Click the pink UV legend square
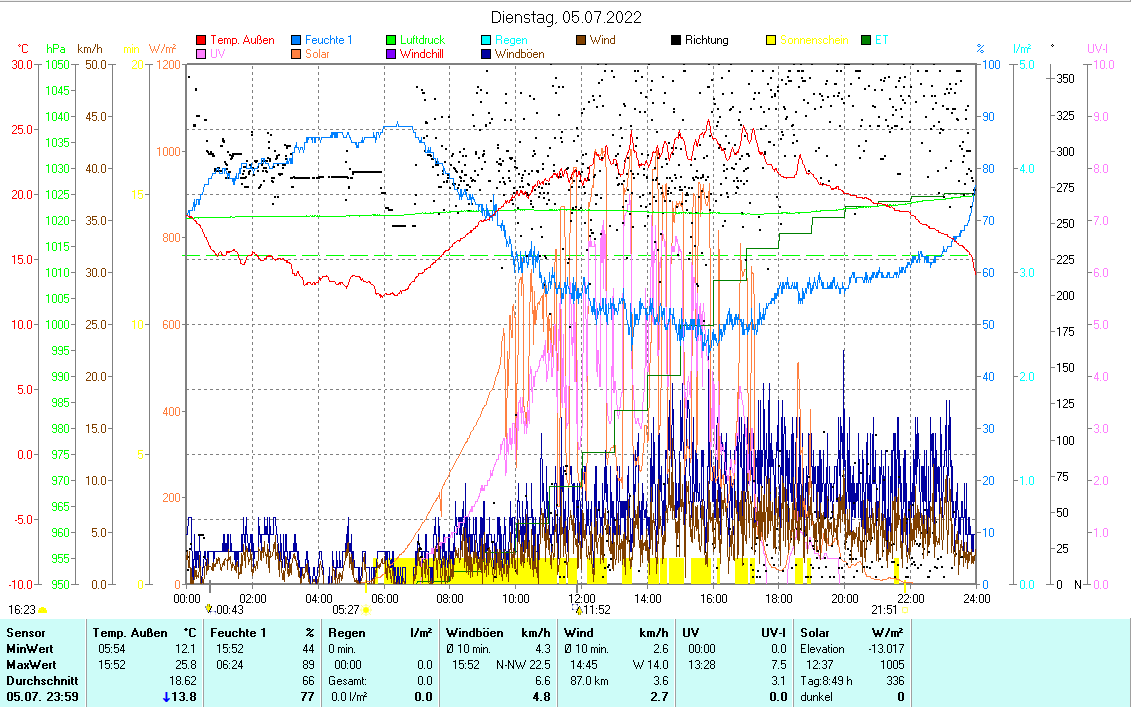The image size is (1131, 707). tap(202, 54)
